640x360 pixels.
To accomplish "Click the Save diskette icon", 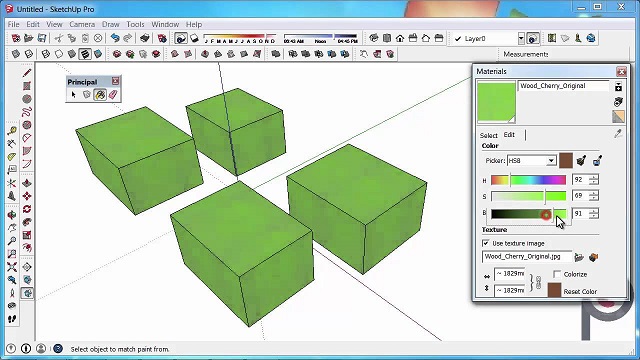I will (x=42, y=38).
